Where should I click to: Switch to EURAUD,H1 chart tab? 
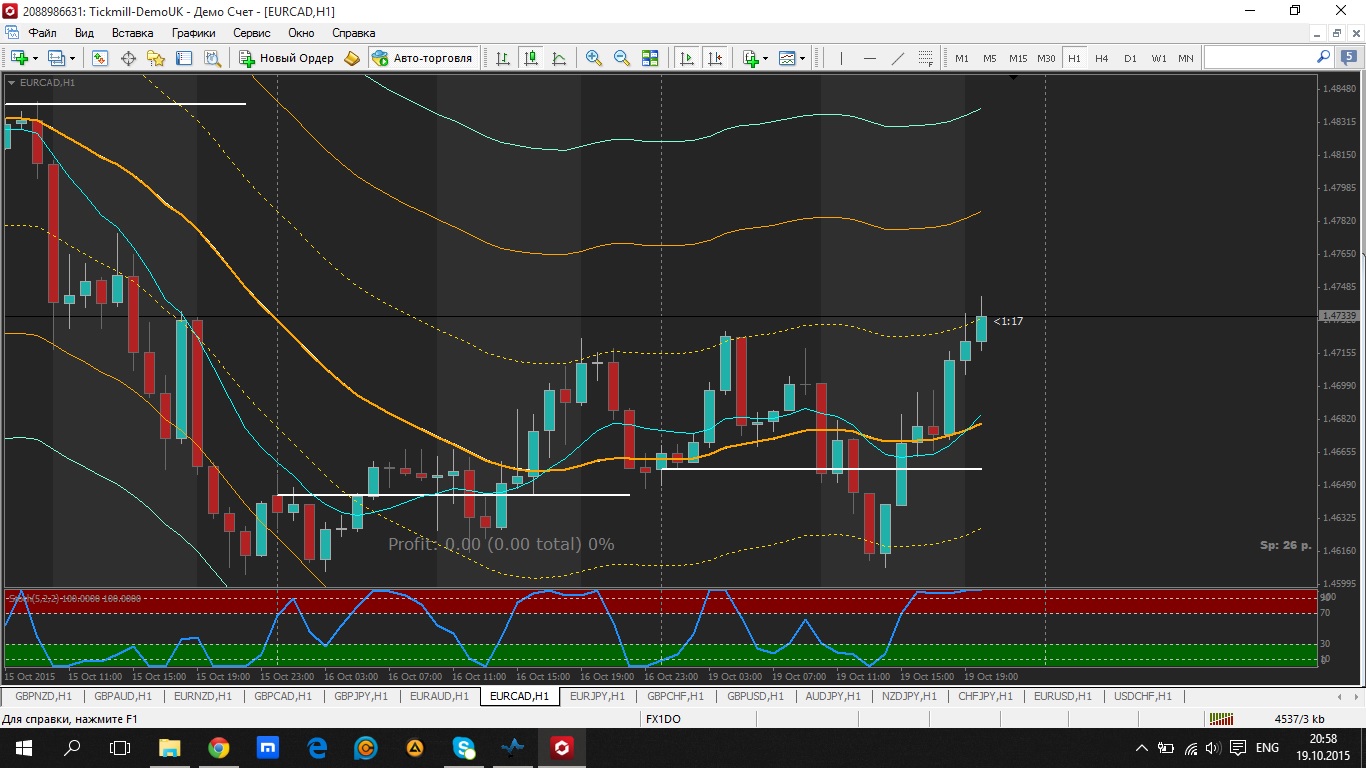click(440, 696)
